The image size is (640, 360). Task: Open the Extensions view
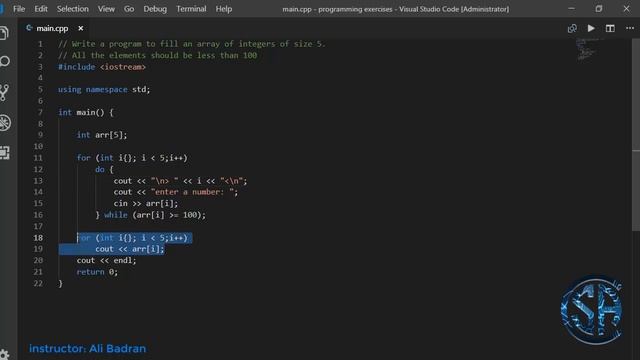pyautogui.click(x=5, y=153)
